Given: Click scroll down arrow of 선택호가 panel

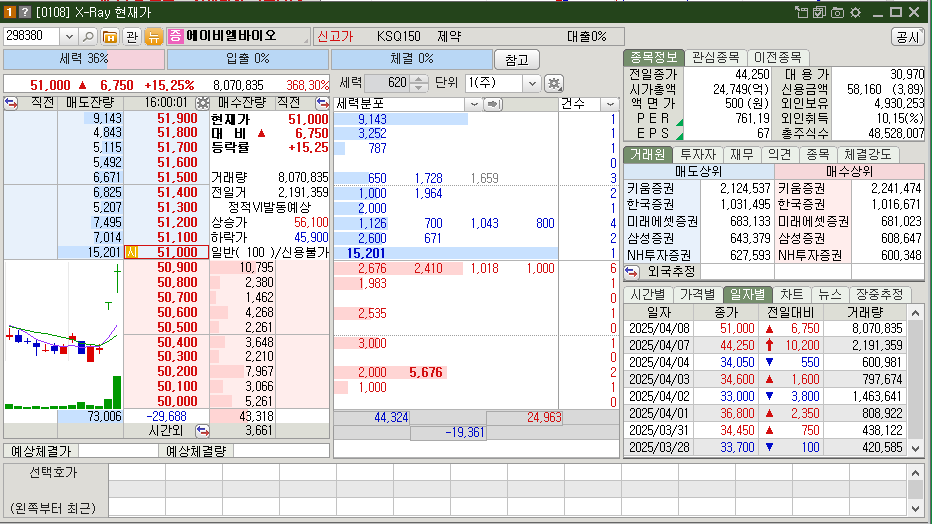Looking at the screenshot, I should 915,508.
